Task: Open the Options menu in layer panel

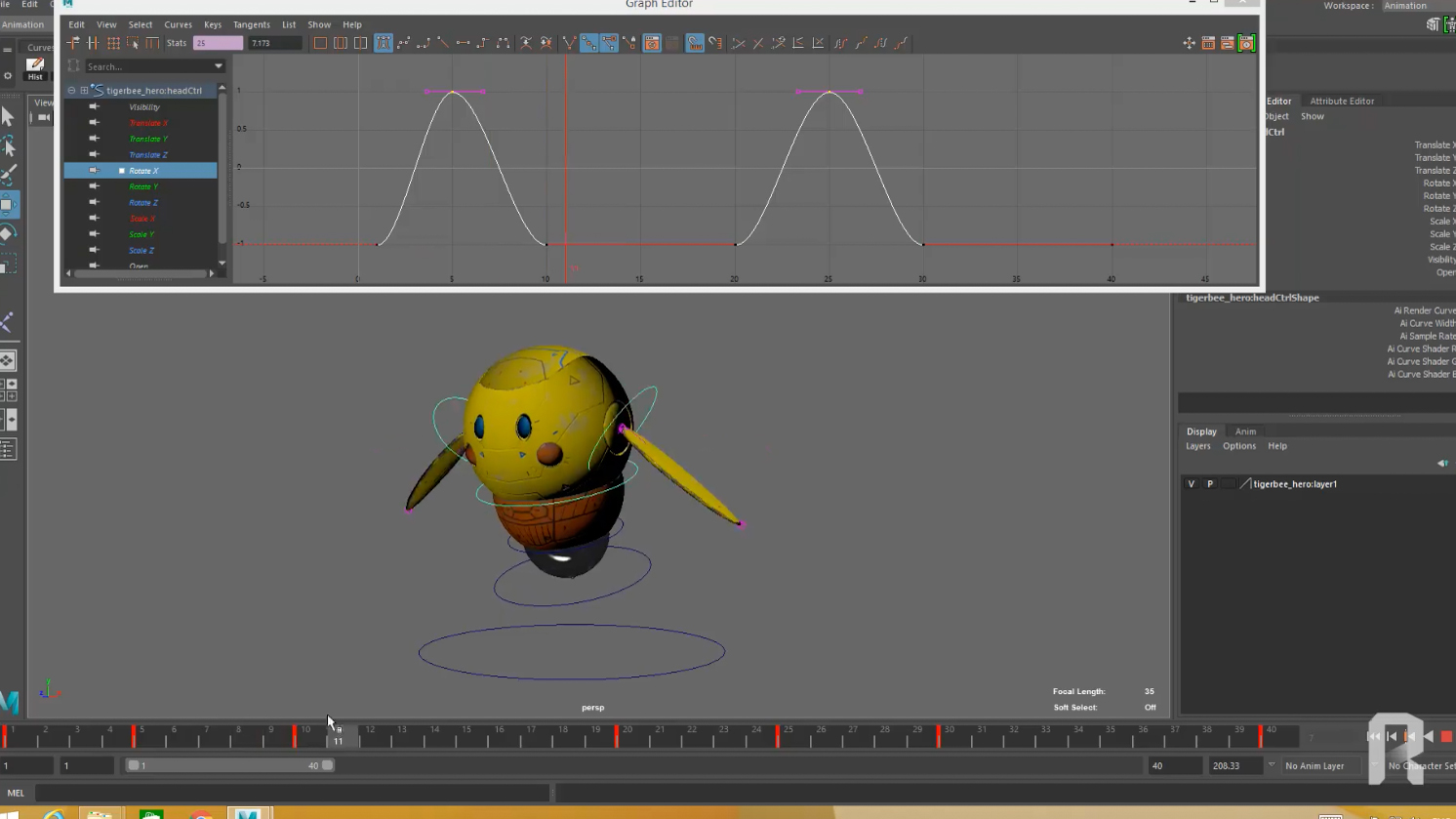Action: point(1238,446)
